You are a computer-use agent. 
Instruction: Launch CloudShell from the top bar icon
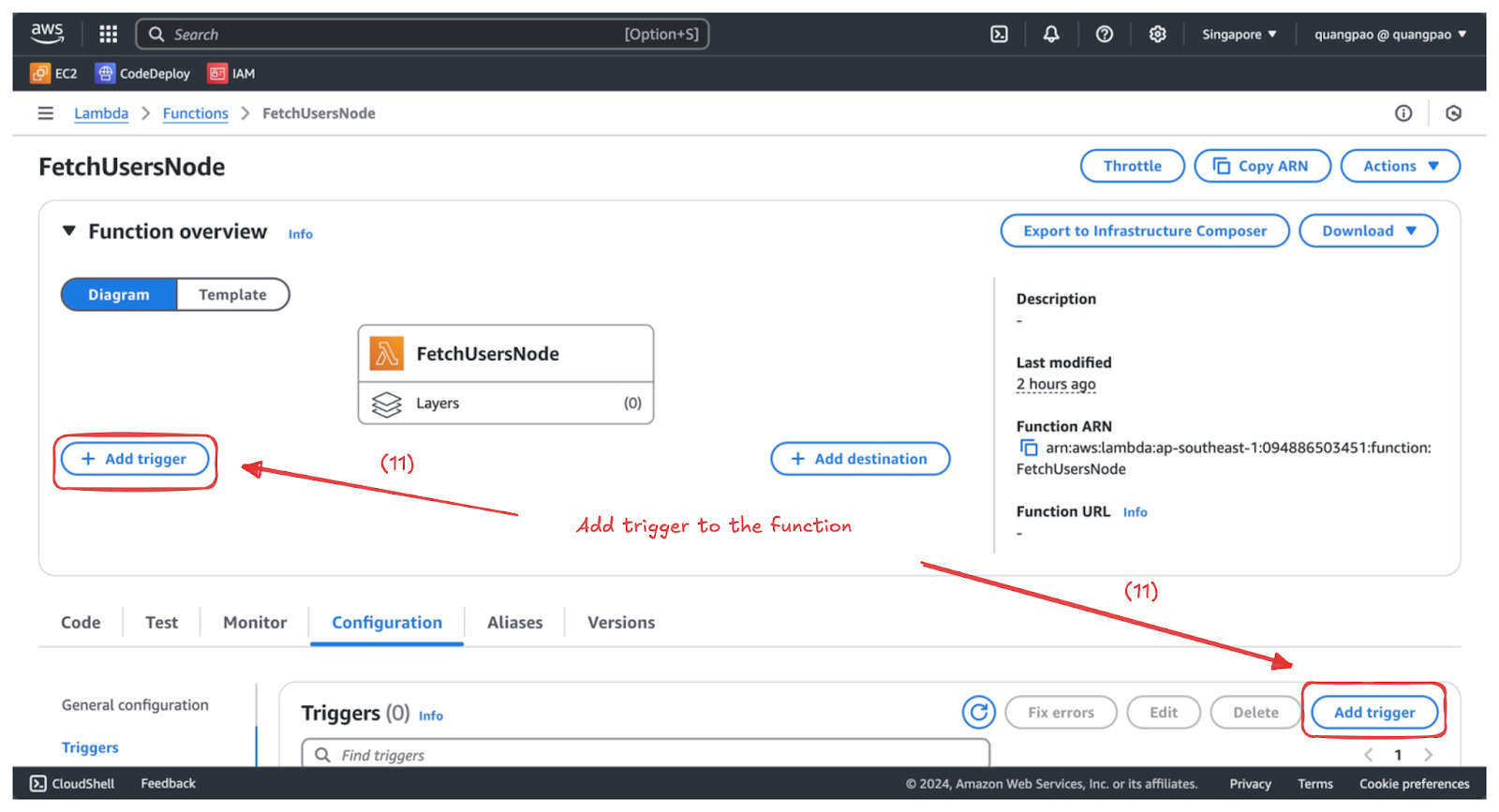click(1000, 35)
